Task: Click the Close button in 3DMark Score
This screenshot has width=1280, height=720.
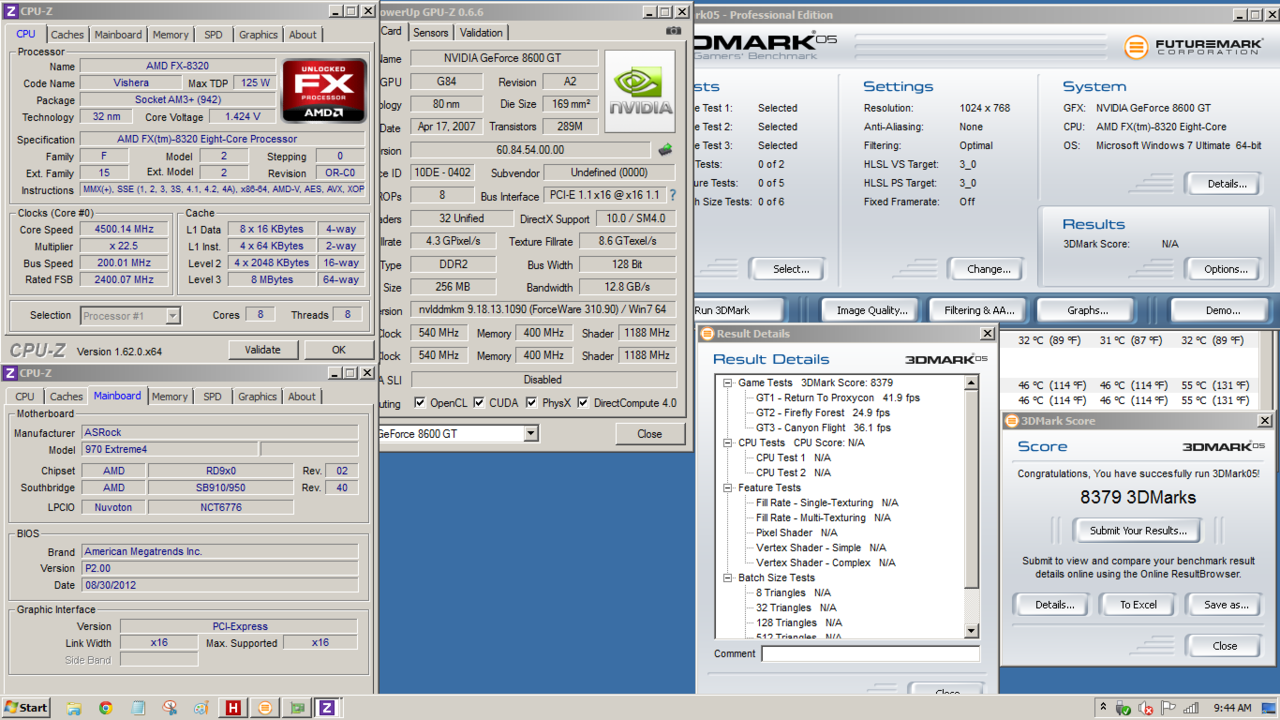Action: click(x=1225, y=646)
